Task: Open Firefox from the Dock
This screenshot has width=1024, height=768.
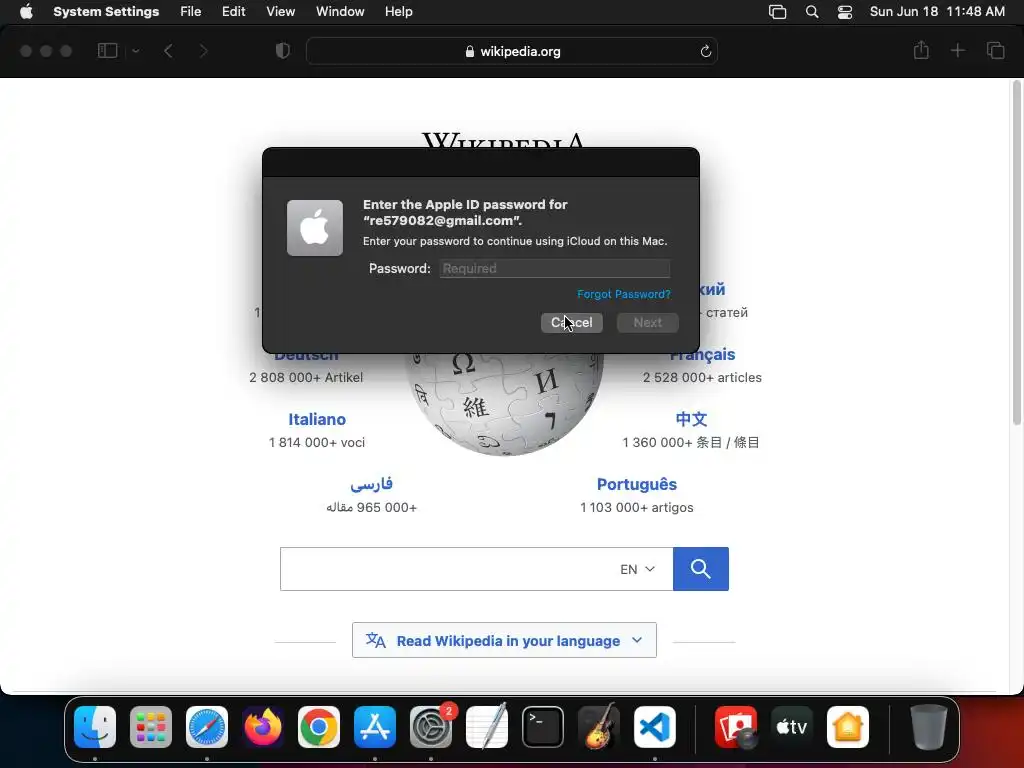Action: (x=263, y=727)
